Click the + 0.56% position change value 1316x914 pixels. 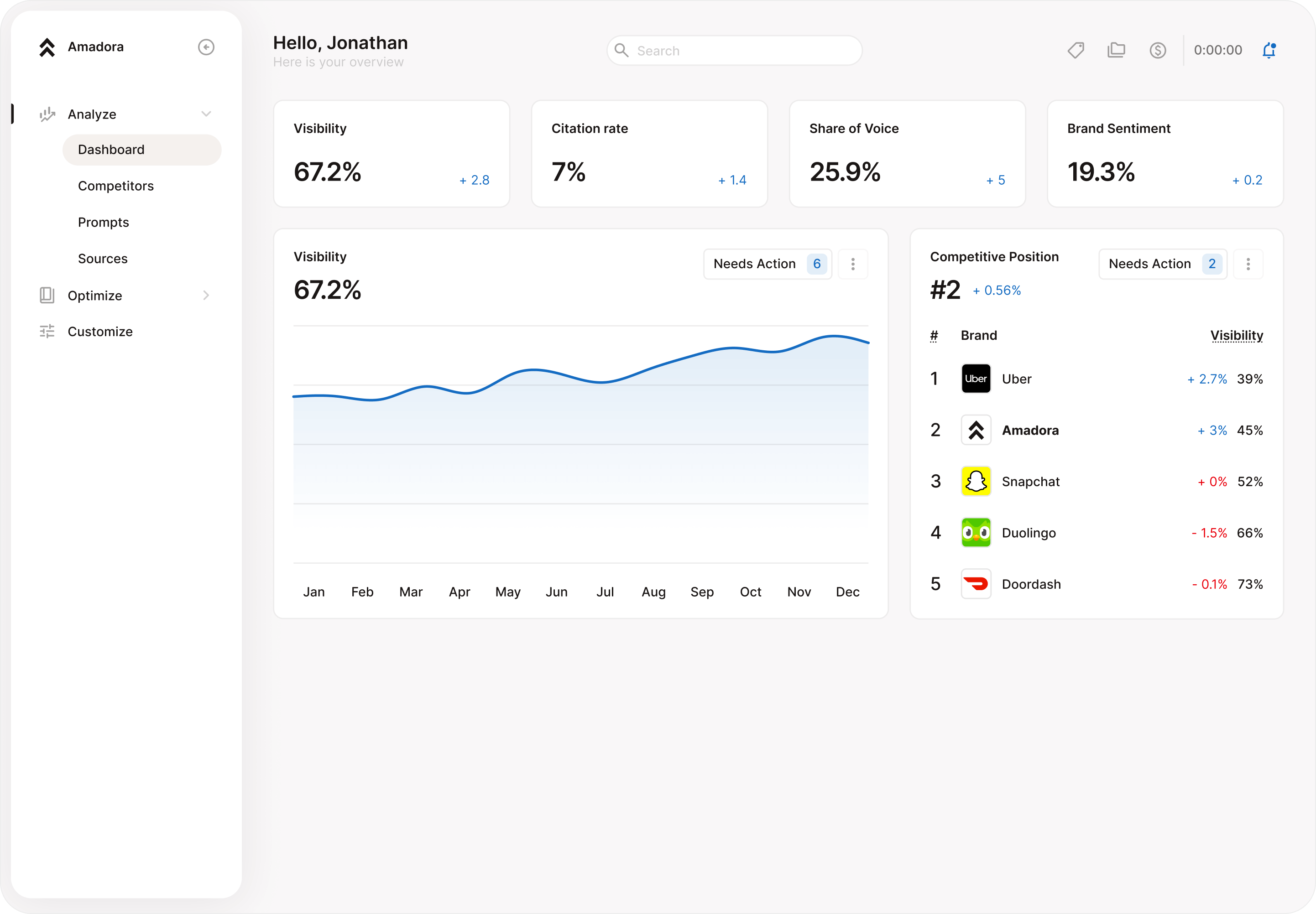(x=997, y=291)
